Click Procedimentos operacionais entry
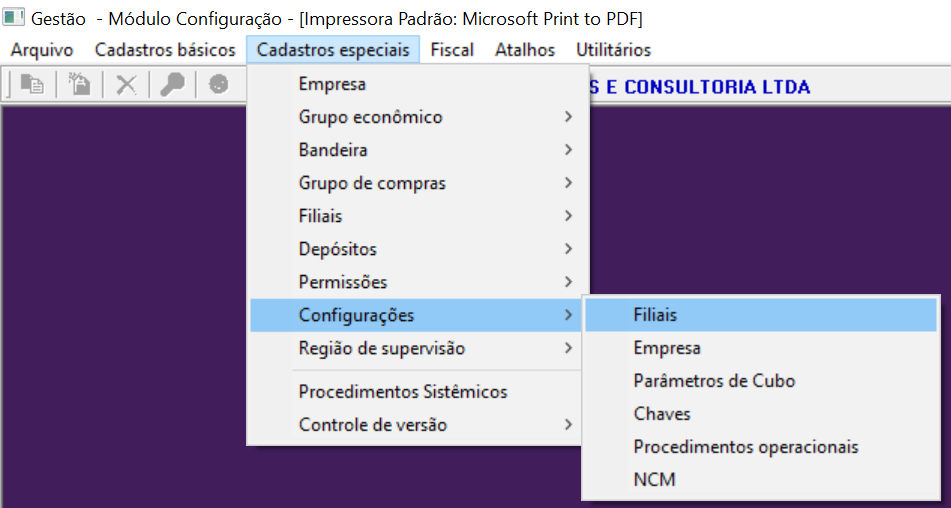This screenshot has width=951, height=508. point(745,447)
